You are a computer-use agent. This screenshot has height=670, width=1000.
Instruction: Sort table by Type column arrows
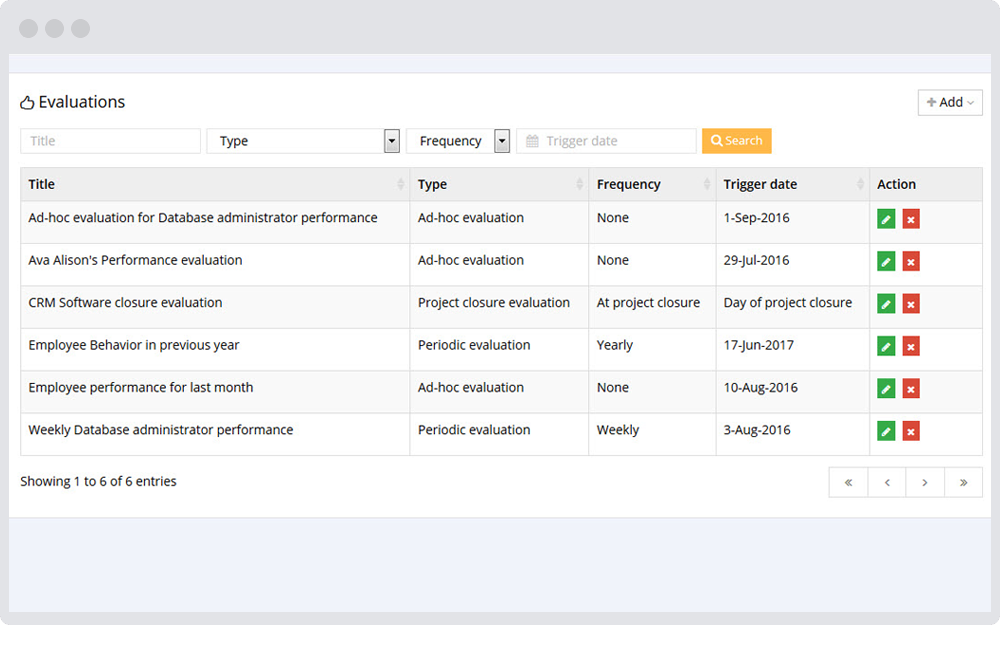[x=579, y=184]
